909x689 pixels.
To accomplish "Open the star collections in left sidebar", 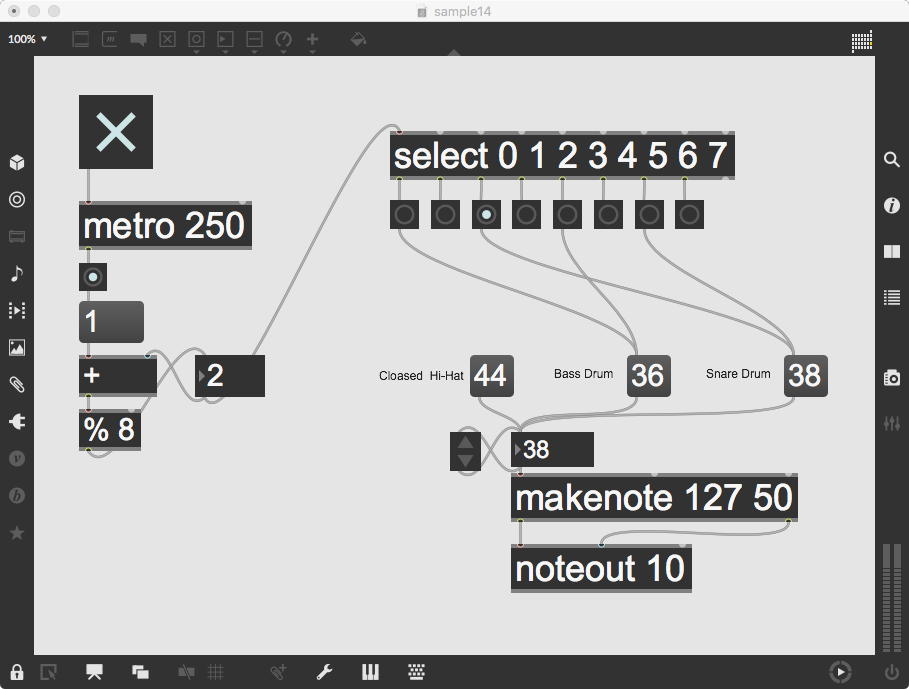I will [x=17, y=533].
